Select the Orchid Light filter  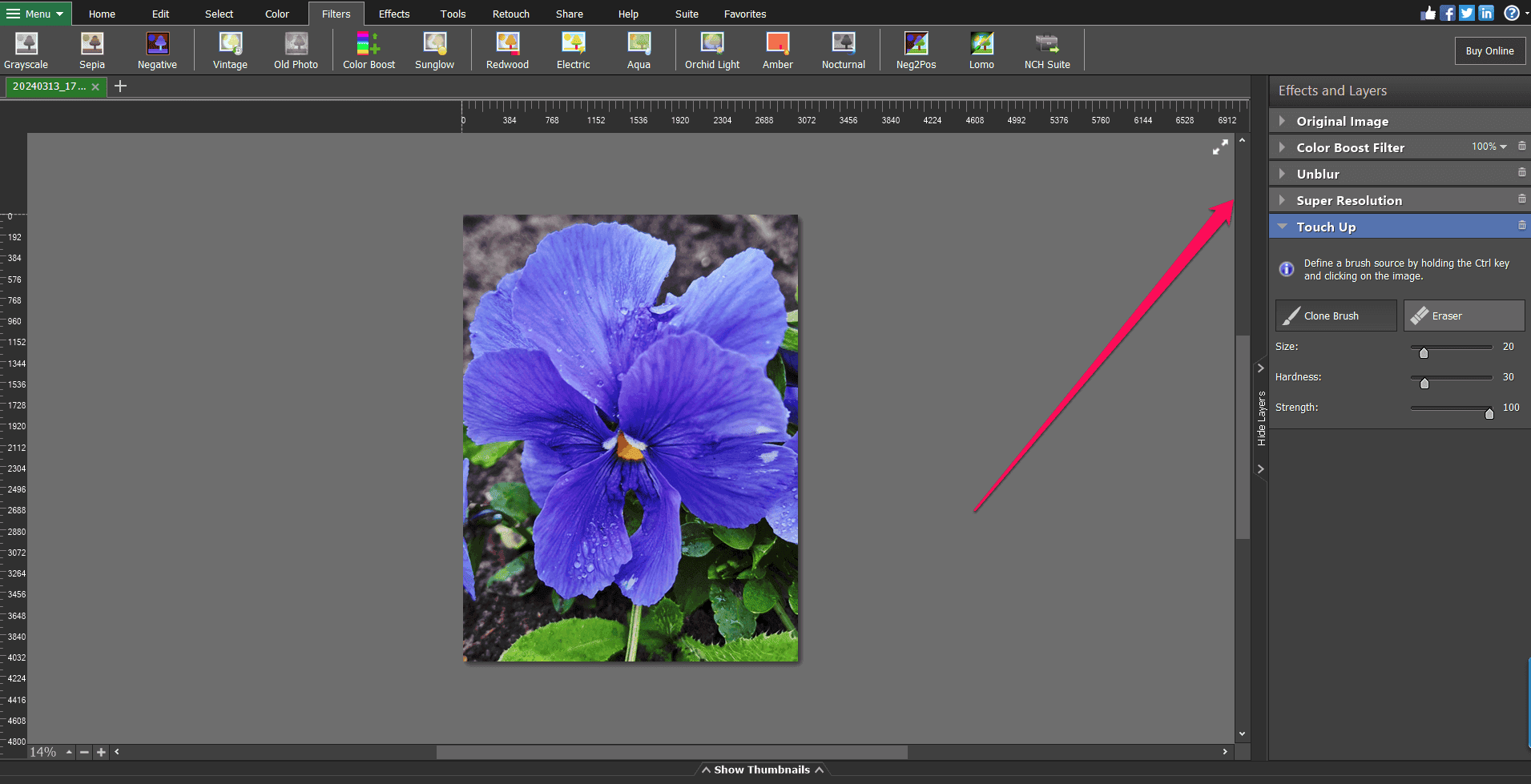coord(711,50)
